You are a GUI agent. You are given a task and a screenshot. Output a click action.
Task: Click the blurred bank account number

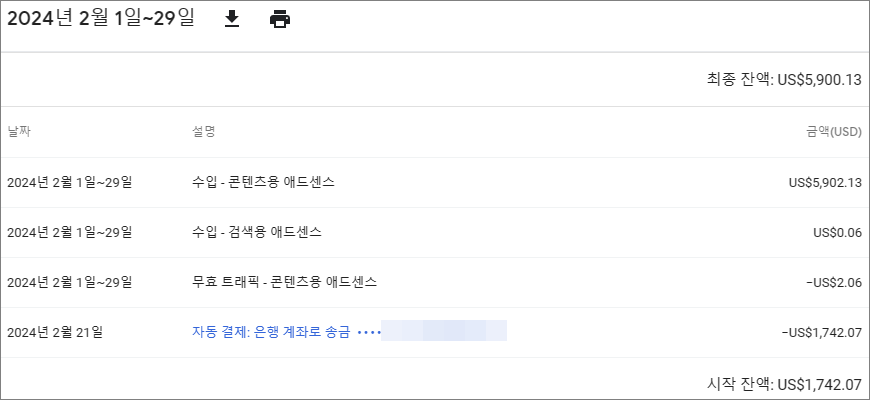point(444,332)
